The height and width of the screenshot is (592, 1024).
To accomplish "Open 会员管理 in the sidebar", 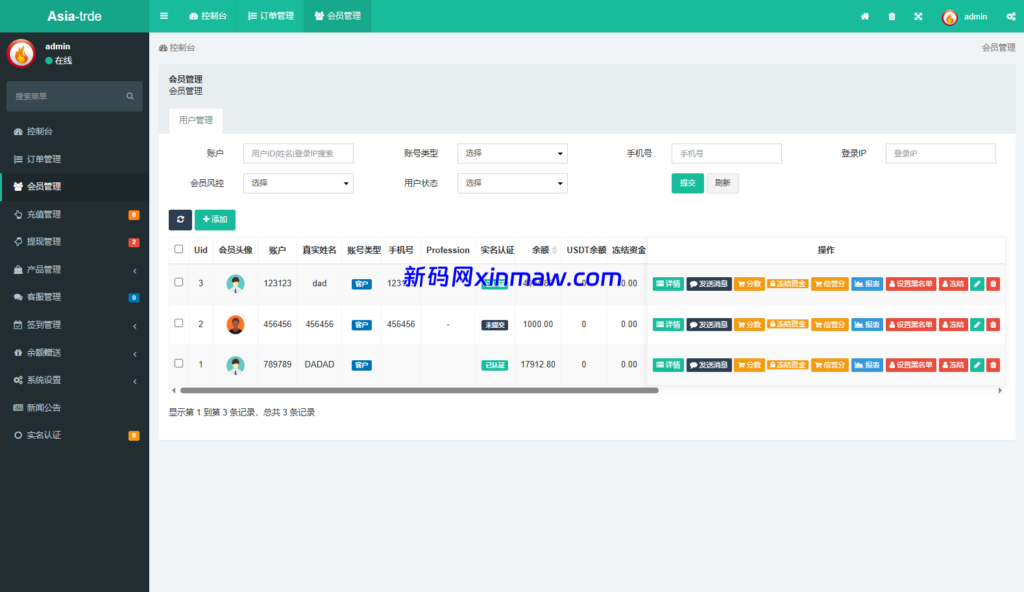I will tap(74, 186).
